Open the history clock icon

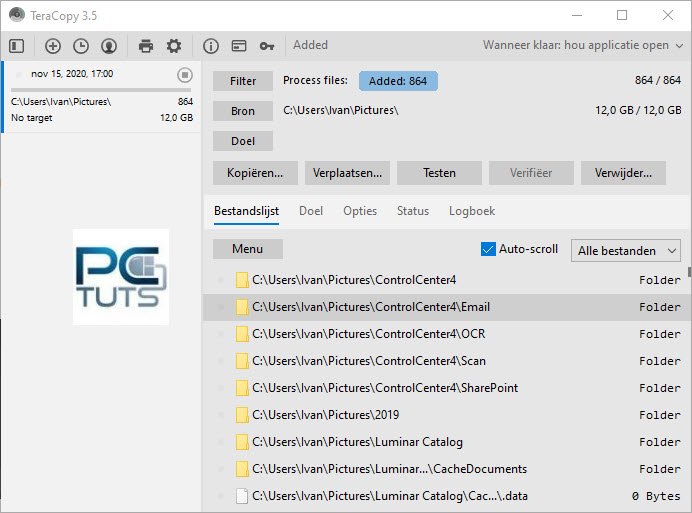point(81,46)
